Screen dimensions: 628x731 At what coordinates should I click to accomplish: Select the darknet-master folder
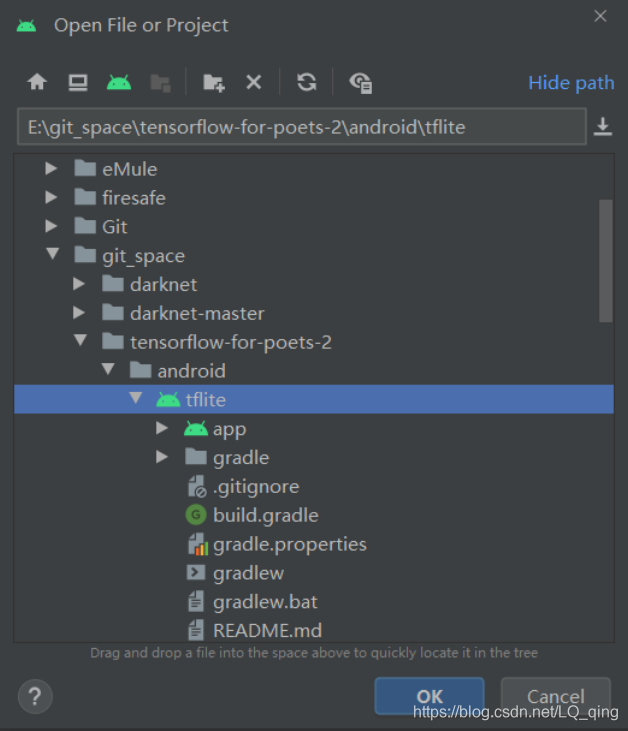tap(314, 313)
